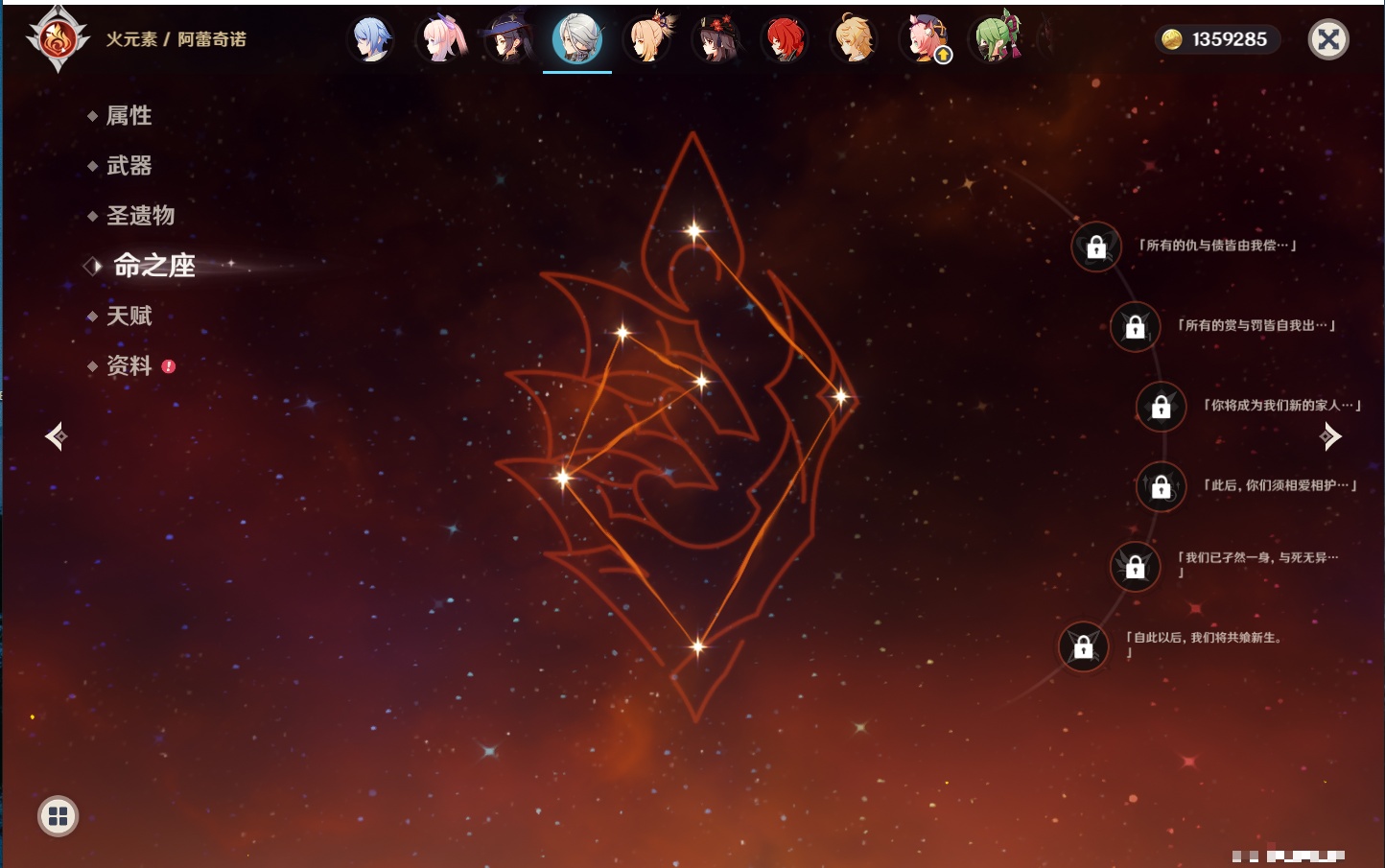Select Hu Tao's avatar with flower hat

(x=716, y=40)
